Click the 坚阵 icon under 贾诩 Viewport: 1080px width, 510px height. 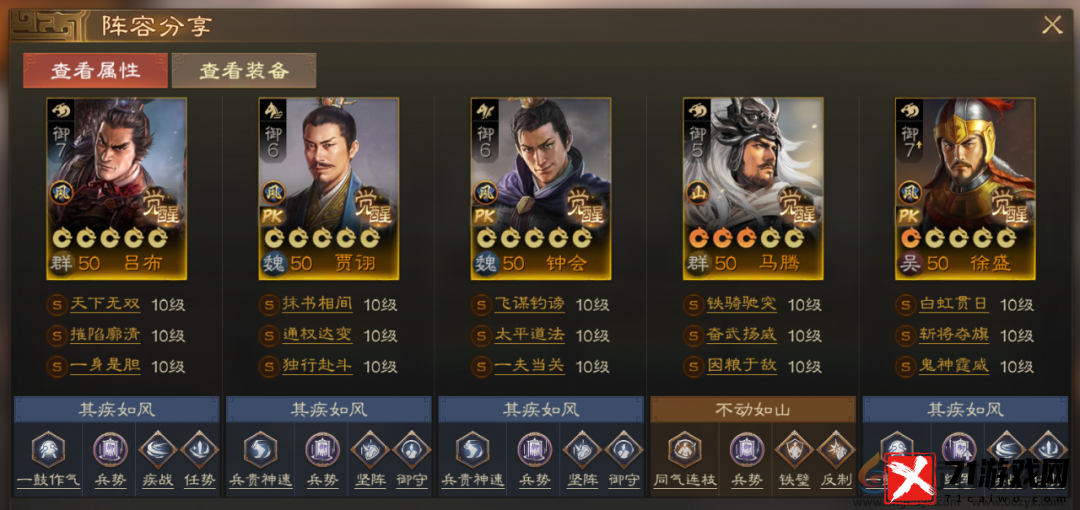pyautogui.click(x=370, y=449)
